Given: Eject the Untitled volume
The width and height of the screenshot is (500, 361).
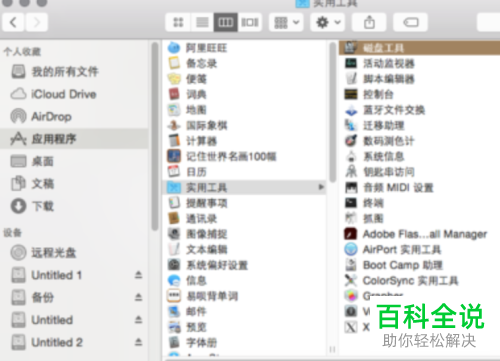Looking at the screenshot, I should pos(139,320).
